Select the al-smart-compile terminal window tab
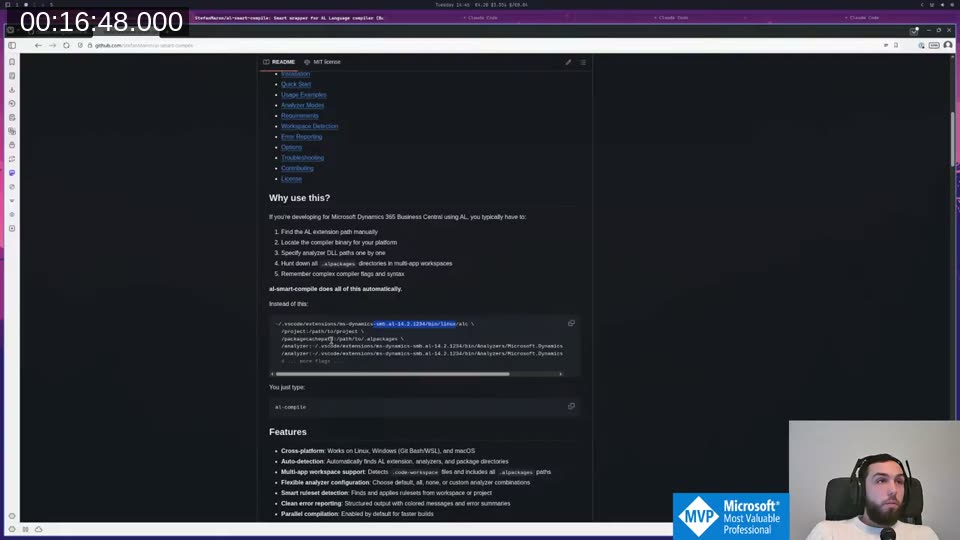 pyautogui.click(x=289, y=18)
